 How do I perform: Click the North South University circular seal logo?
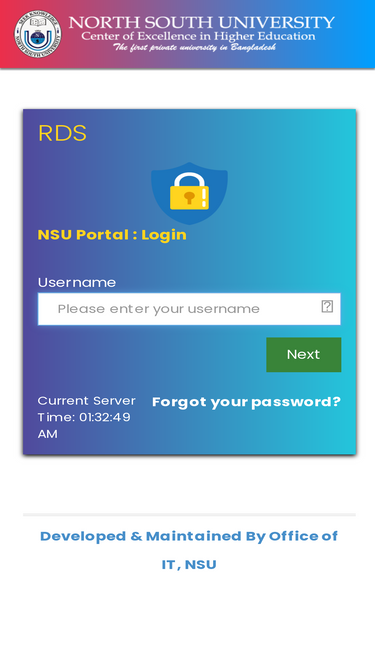tap(38, 34)
